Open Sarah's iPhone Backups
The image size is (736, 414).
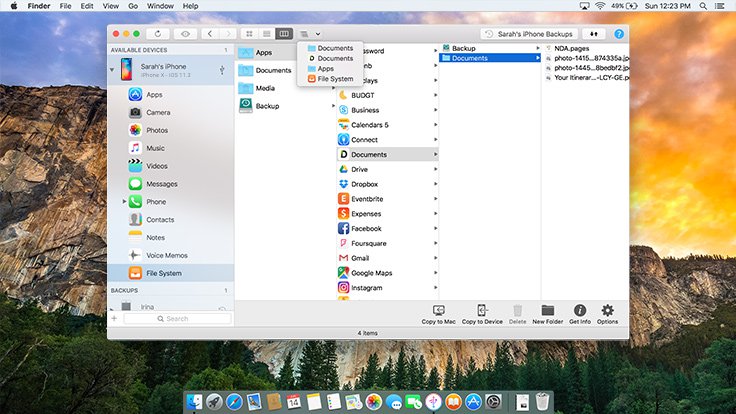click(529, 34)
